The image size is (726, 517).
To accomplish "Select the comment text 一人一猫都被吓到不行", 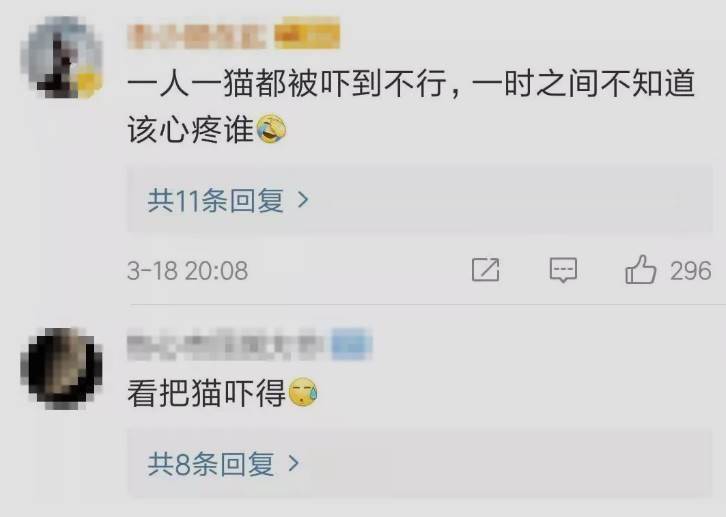I will point(287,84).
